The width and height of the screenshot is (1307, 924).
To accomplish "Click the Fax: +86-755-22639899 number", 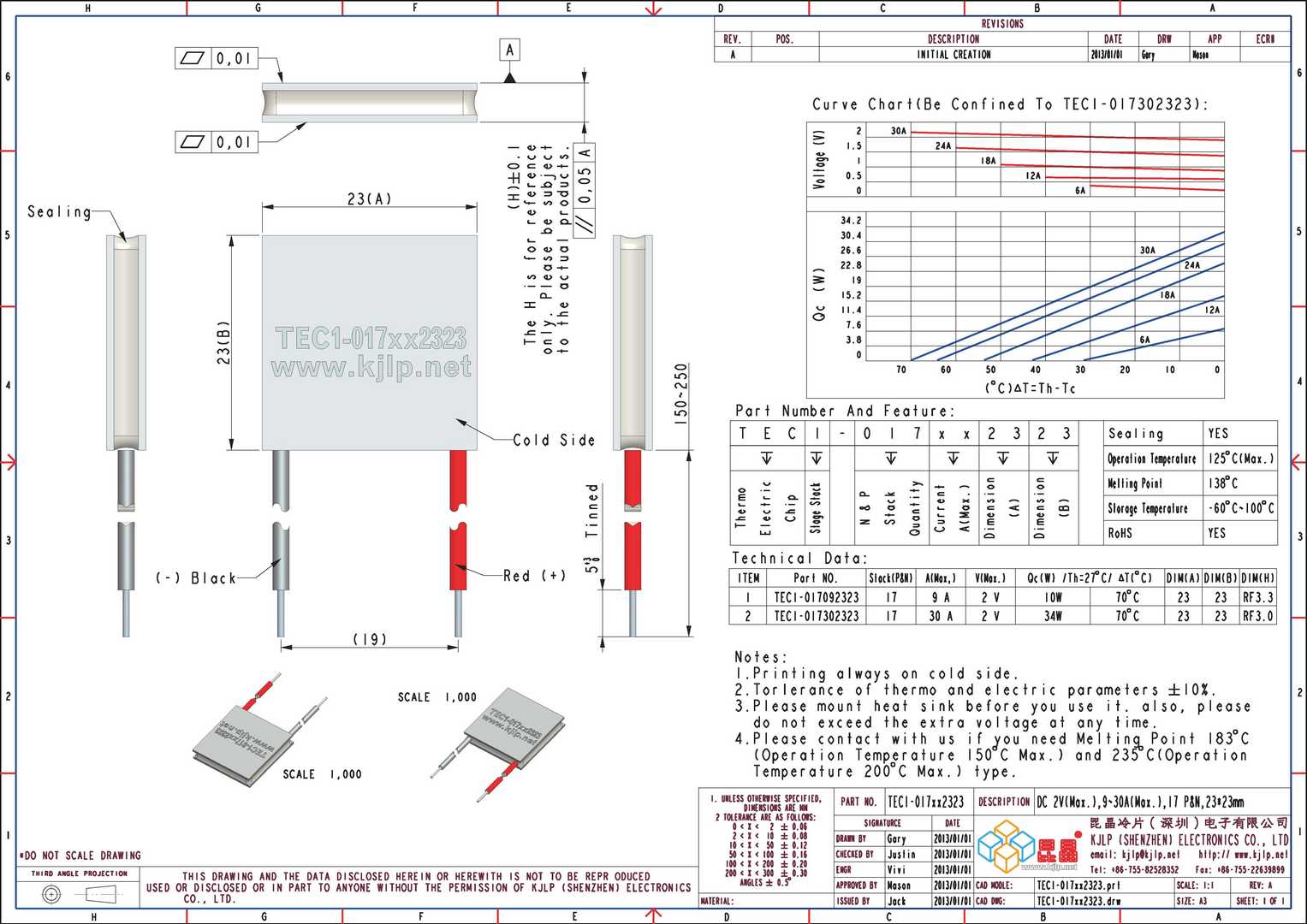I will (x=1239, y=870).
